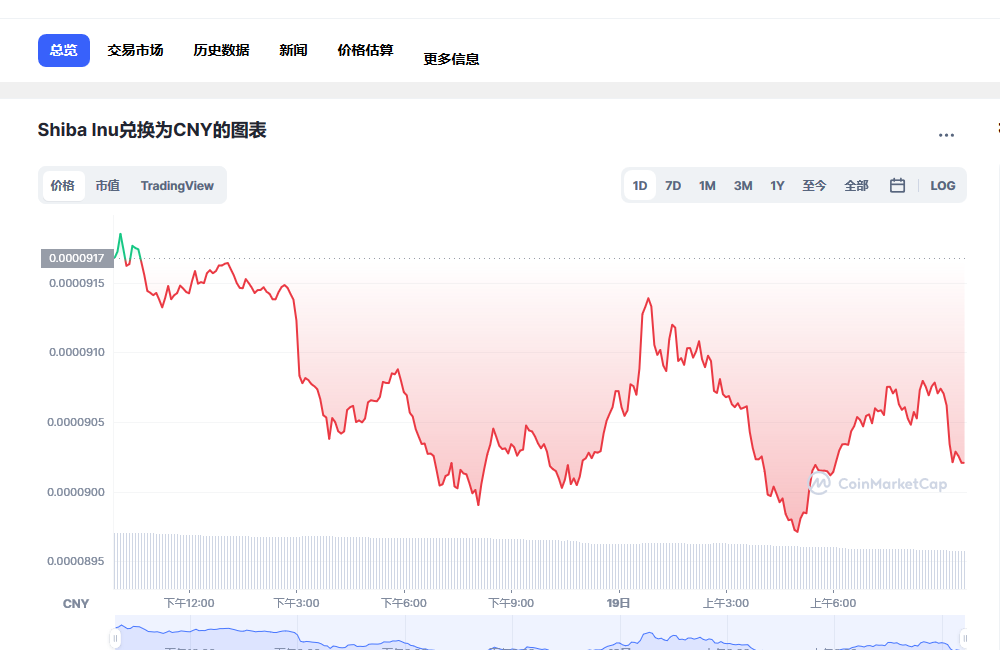Click the 下午6:00 time label
The width and height of the screenshot is (1000, 650).
404,603
